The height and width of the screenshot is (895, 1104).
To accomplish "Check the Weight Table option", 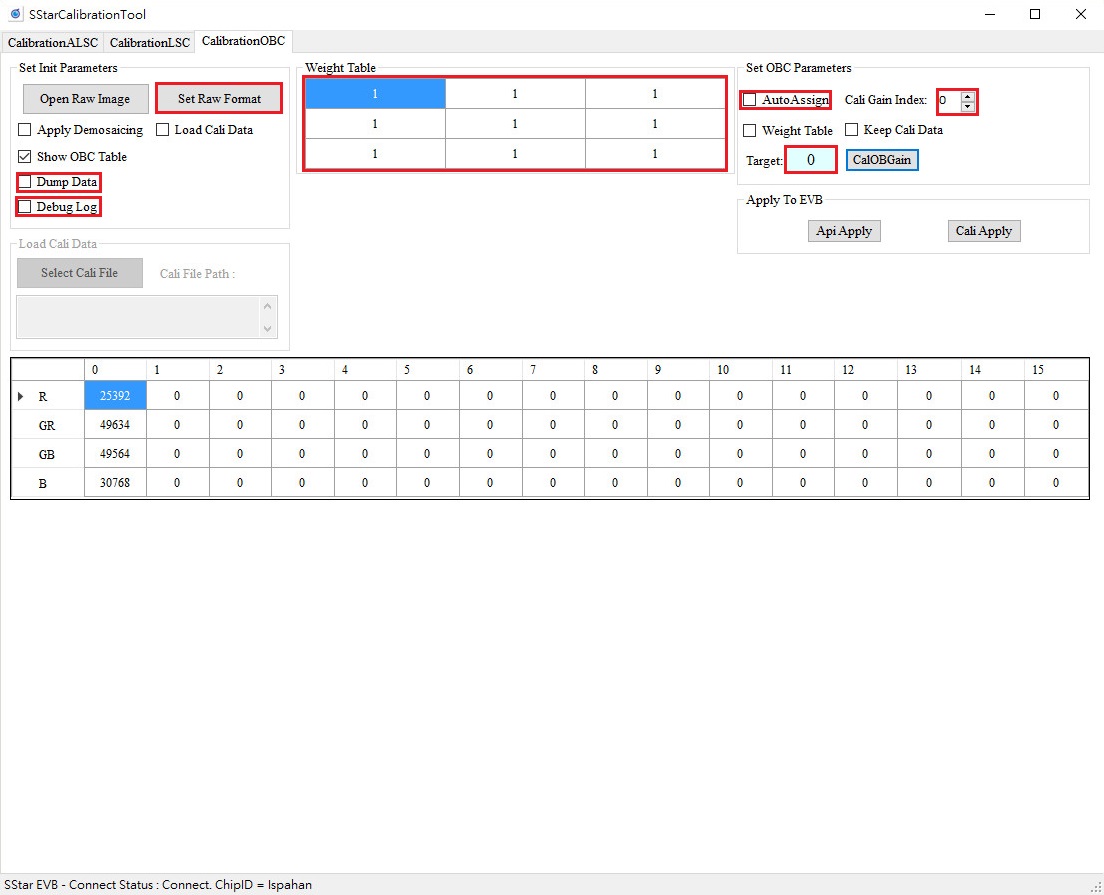I will tap(748, 130).
